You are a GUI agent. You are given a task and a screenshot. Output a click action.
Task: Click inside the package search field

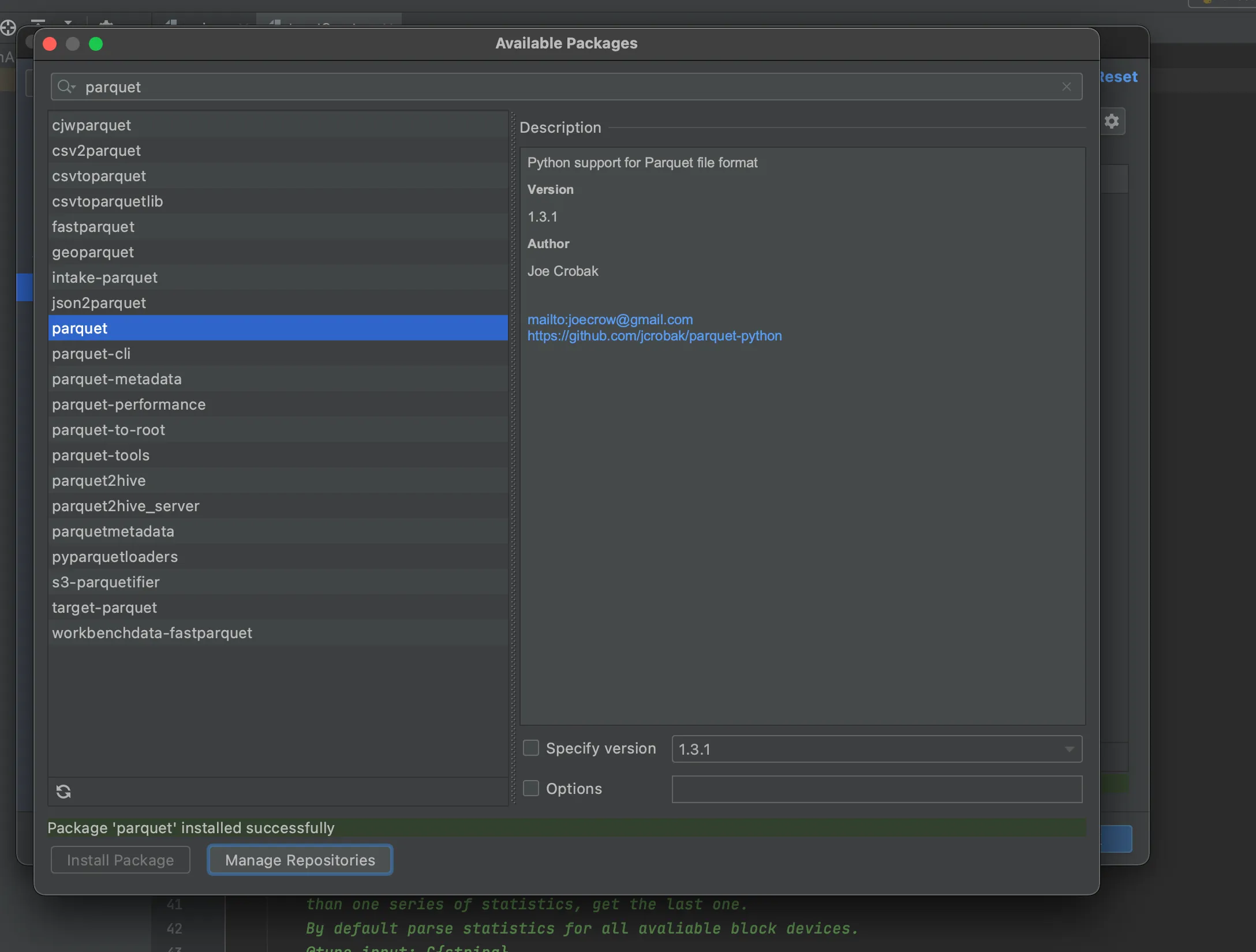coord(566,87)
